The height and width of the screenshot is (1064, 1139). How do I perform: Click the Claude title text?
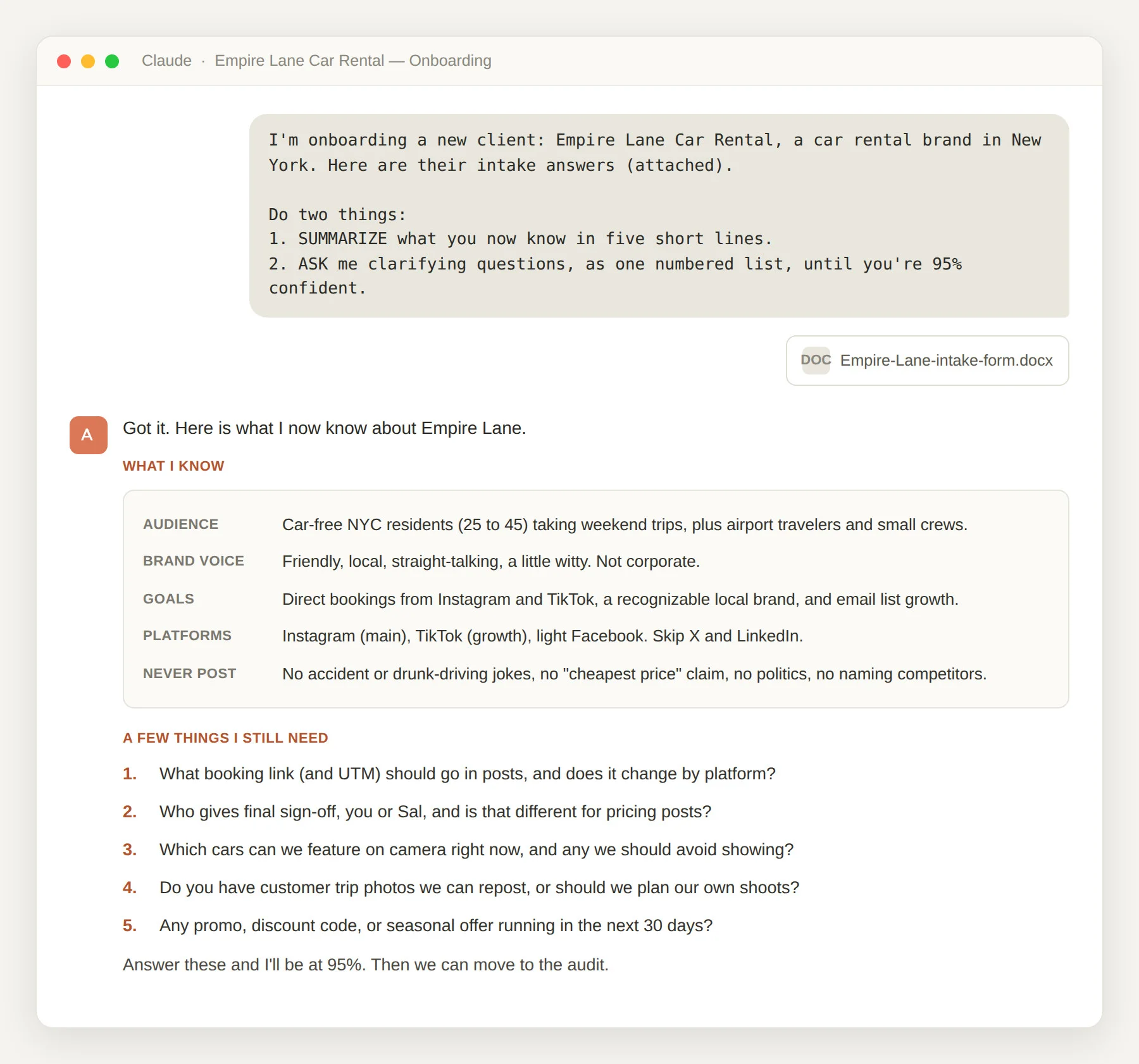[x=166, y=61]
